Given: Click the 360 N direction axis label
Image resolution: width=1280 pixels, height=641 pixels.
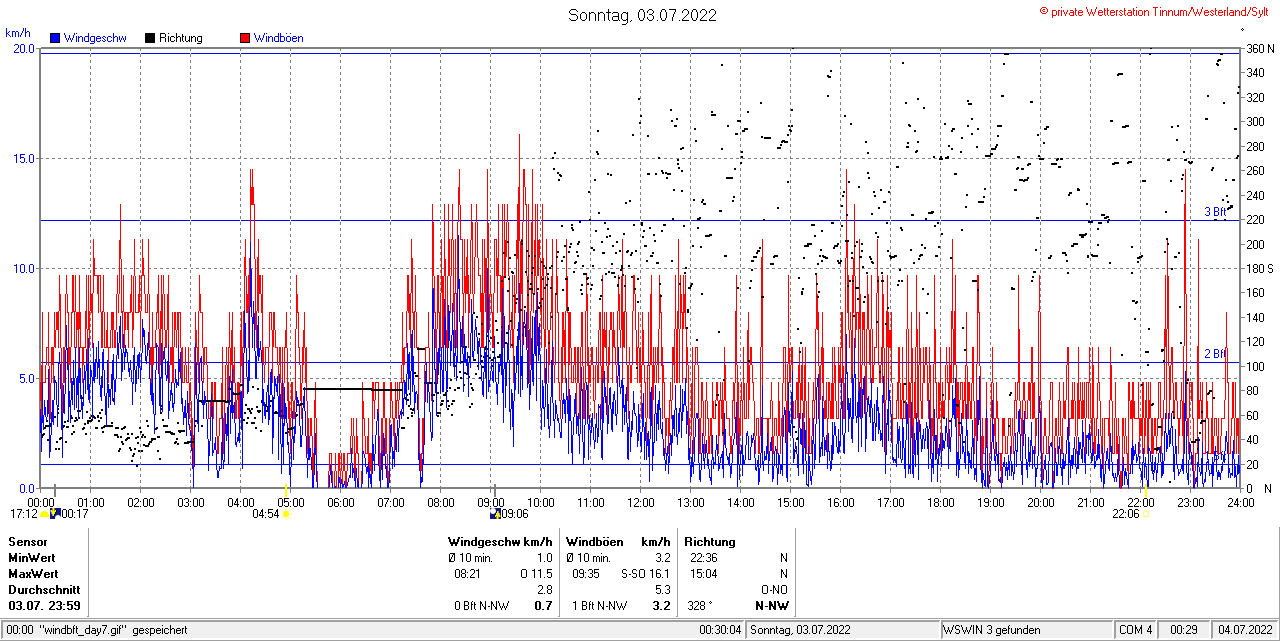Looking at the screenshot, I should (x=1259, y=48).
